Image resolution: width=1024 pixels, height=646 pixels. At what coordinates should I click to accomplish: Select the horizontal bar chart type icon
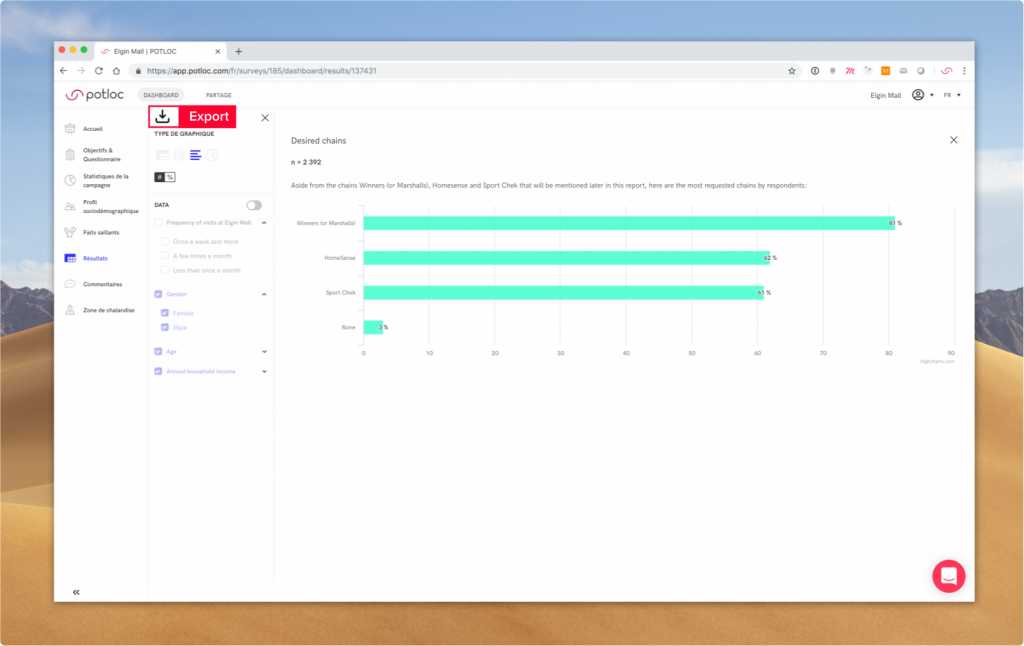tap(195, 155)
